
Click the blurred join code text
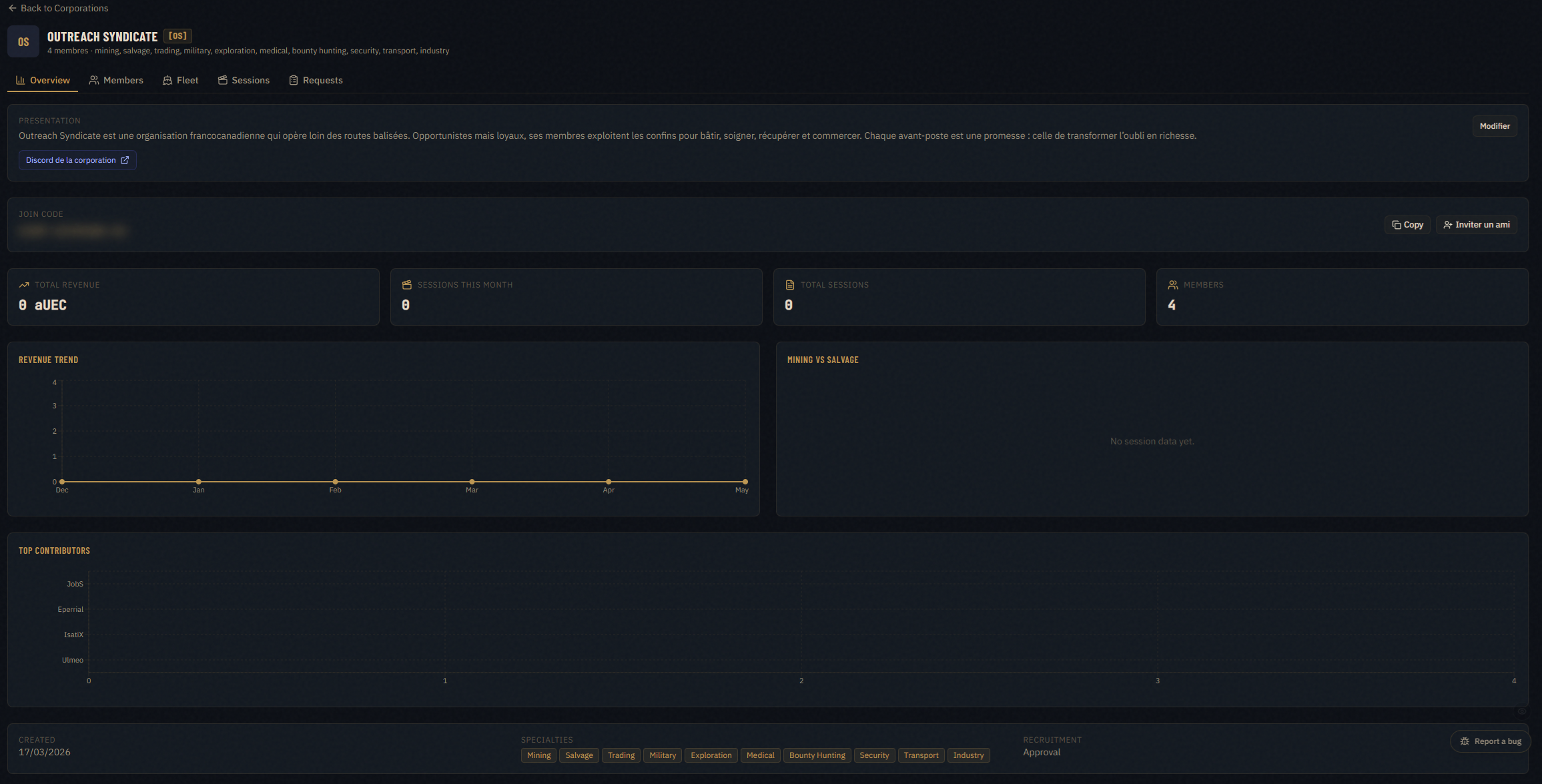point(73,231)
